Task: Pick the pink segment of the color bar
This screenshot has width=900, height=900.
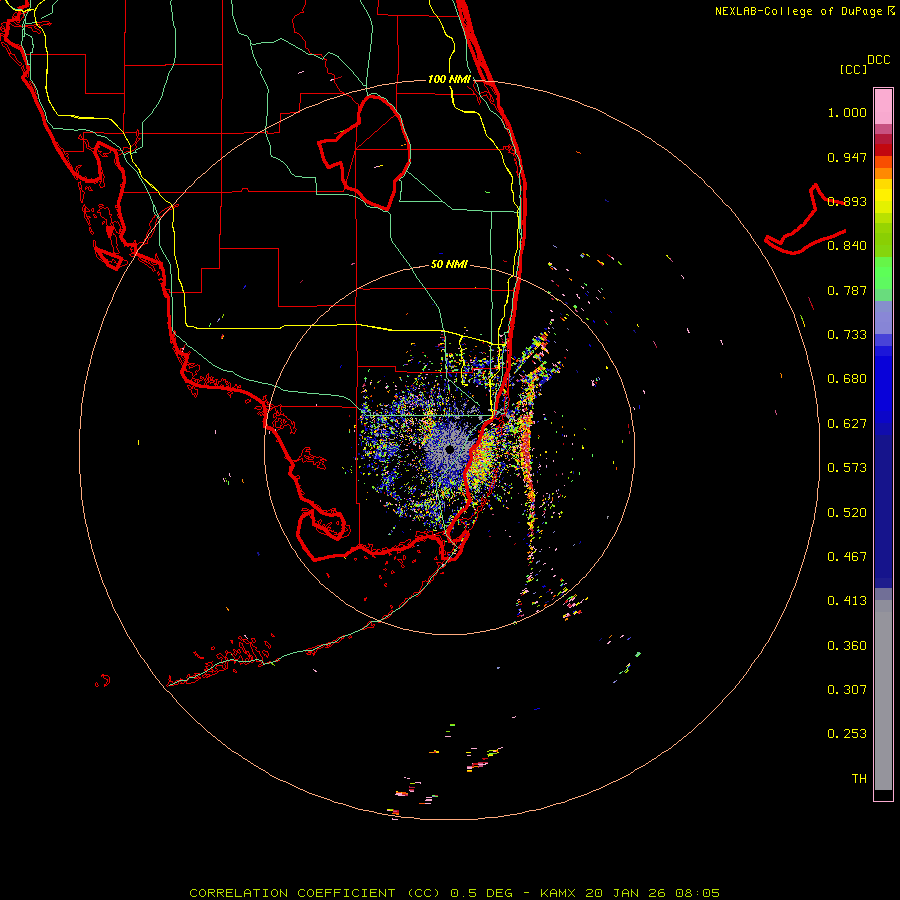Action: 883,106
